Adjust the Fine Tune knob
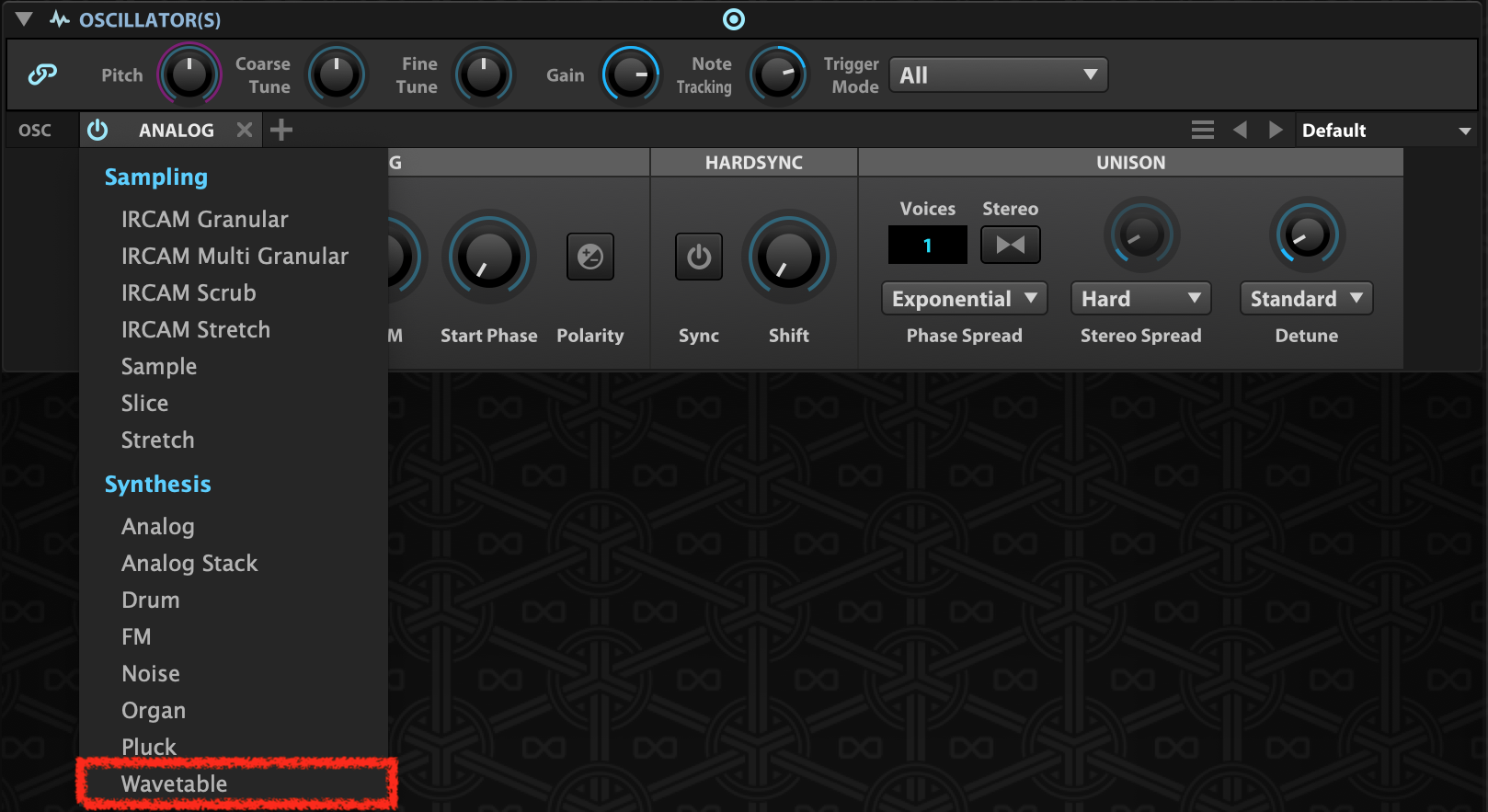The height and width of the screenshot is (812, 1488). (x=484, y=74)
